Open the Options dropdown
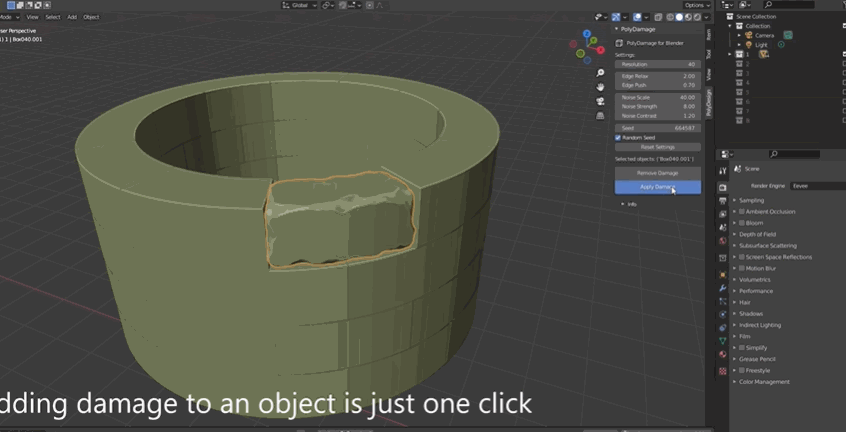The height and width of the screenshot is (432, 846). point(698,5)
